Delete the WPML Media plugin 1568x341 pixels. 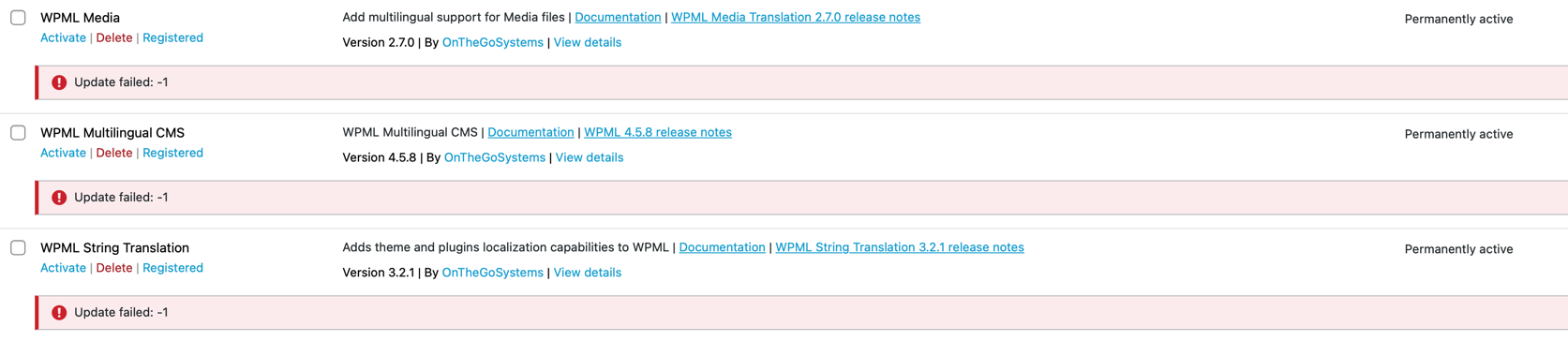pyautogui.click(x=114, y=37)
